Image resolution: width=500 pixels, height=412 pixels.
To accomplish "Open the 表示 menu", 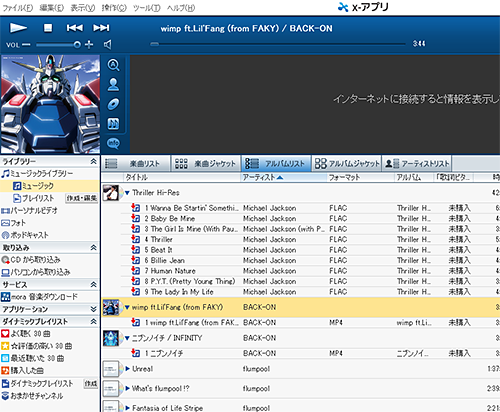I will (83, 8).
